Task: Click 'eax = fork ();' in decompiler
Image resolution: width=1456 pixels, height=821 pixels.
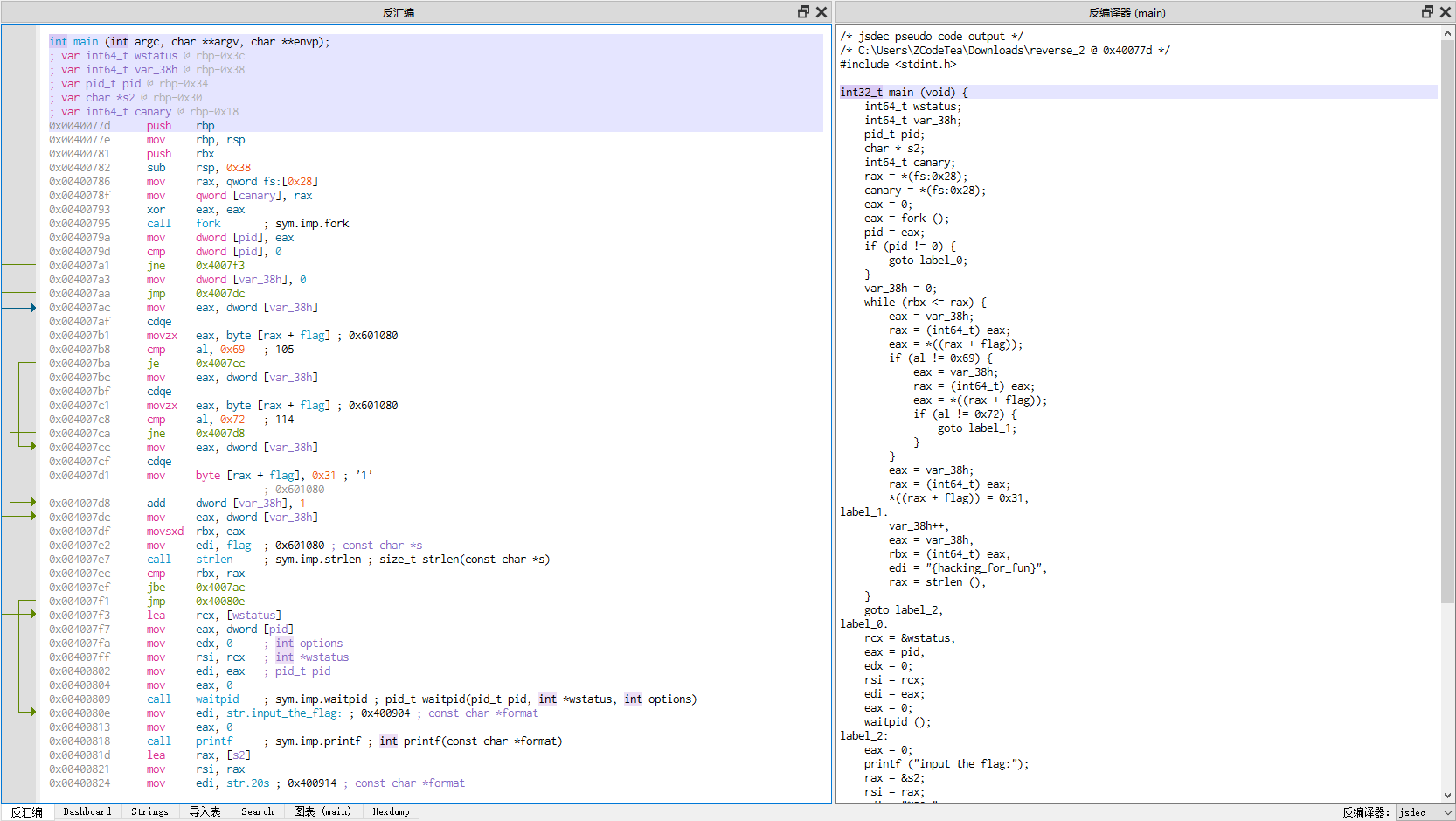Action: 906,219
